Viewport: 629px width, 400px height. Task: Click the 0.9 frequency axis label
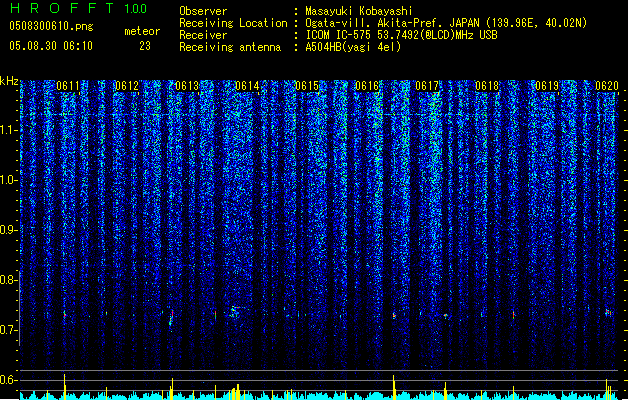9,230
